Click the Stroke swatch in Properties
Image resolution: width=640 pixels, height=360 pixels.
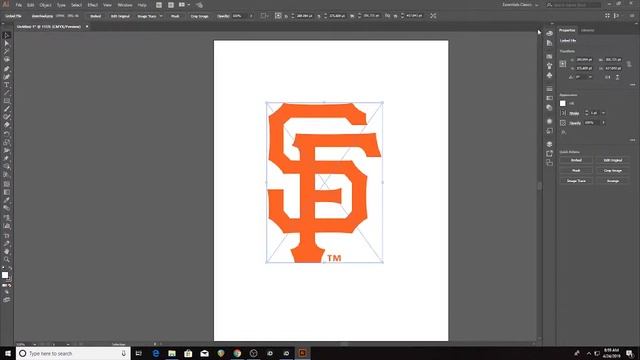(x=563, y=113)
